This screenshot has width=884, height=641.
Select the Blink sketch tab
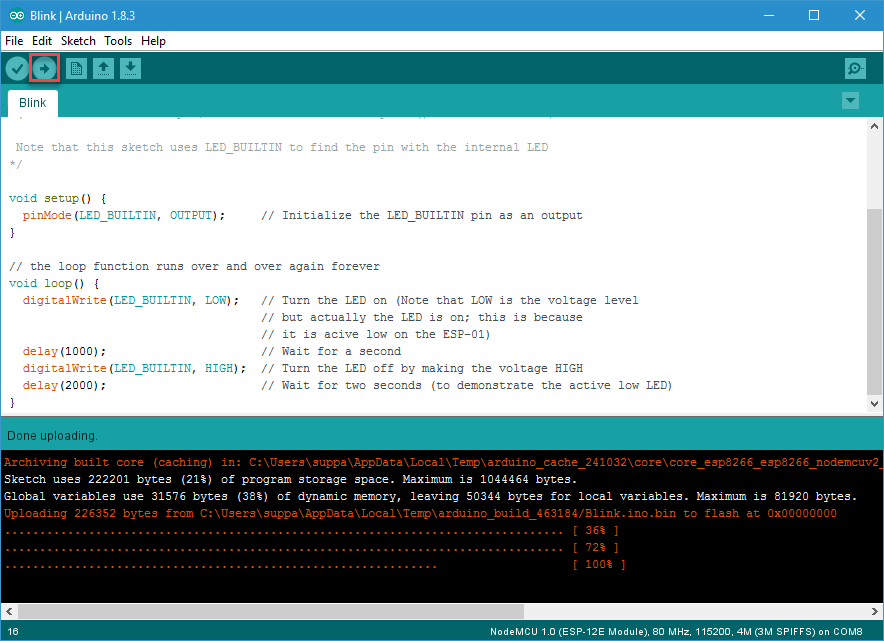click(33, 103)
